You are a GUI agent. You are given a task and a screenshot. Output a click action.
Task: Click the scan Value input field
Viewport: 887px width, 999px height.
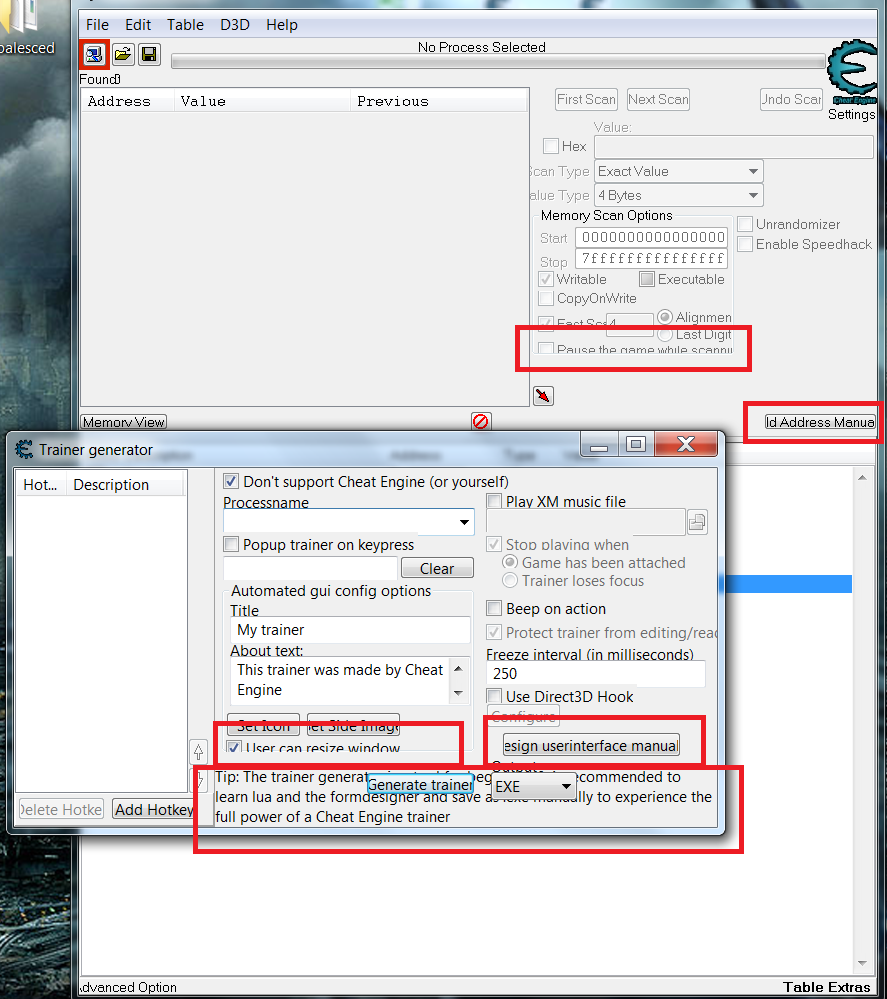click(733, 147)
